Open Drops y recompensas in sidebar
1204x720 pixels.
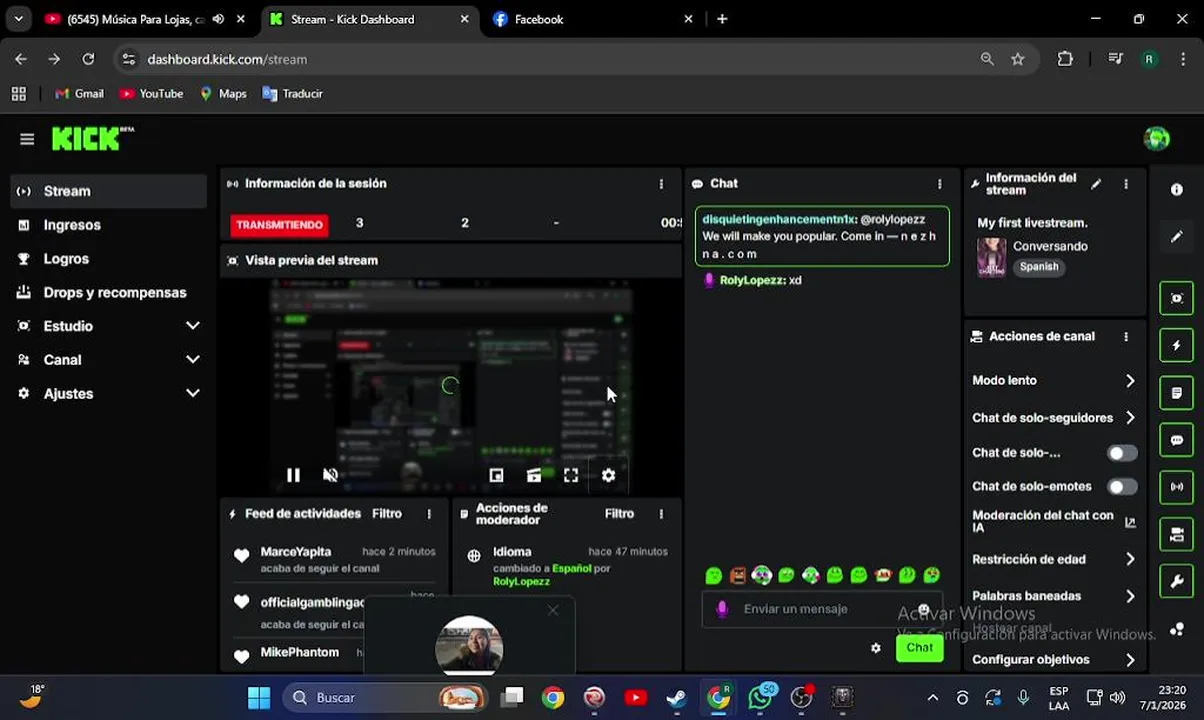coord(108,293)
